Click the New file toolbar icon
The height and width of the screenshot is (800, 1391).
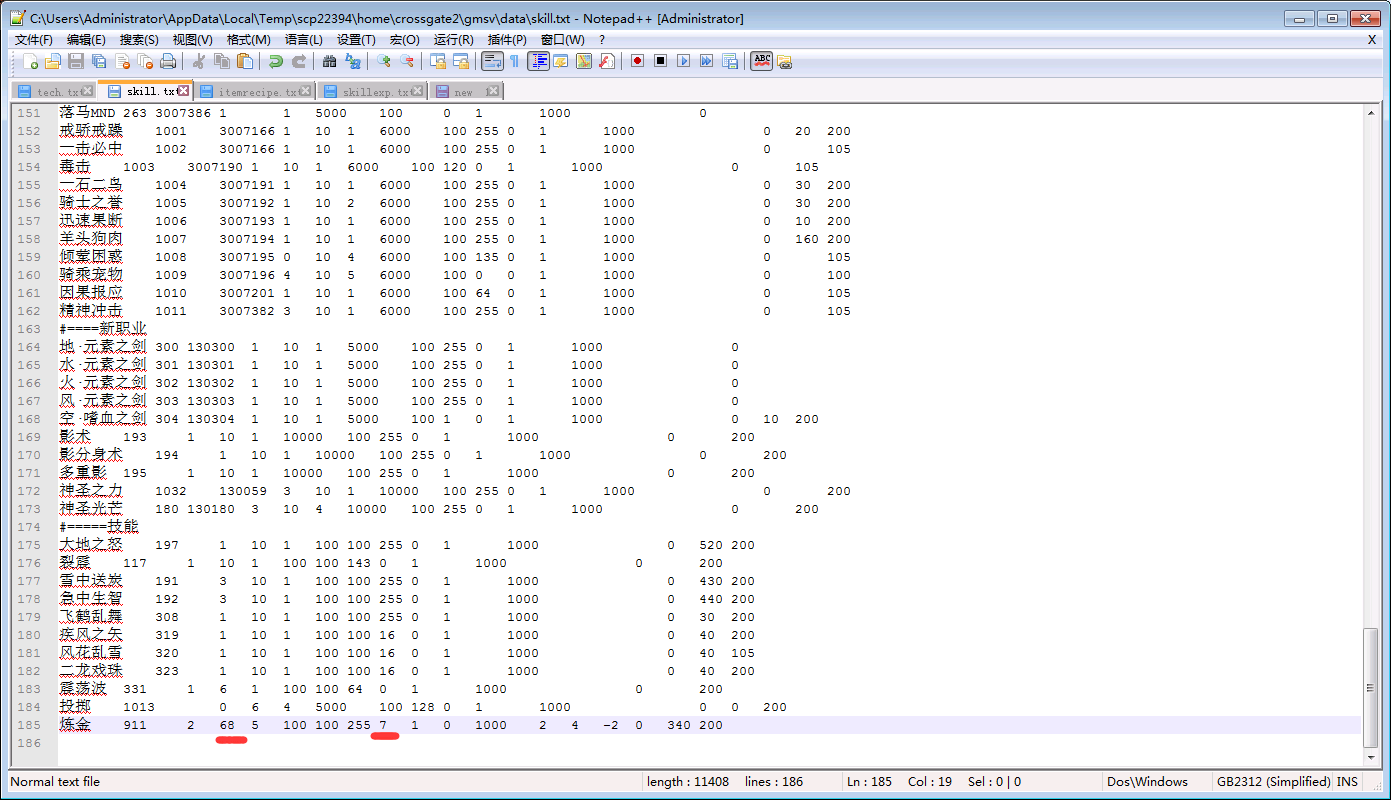(x=30, y=61)
